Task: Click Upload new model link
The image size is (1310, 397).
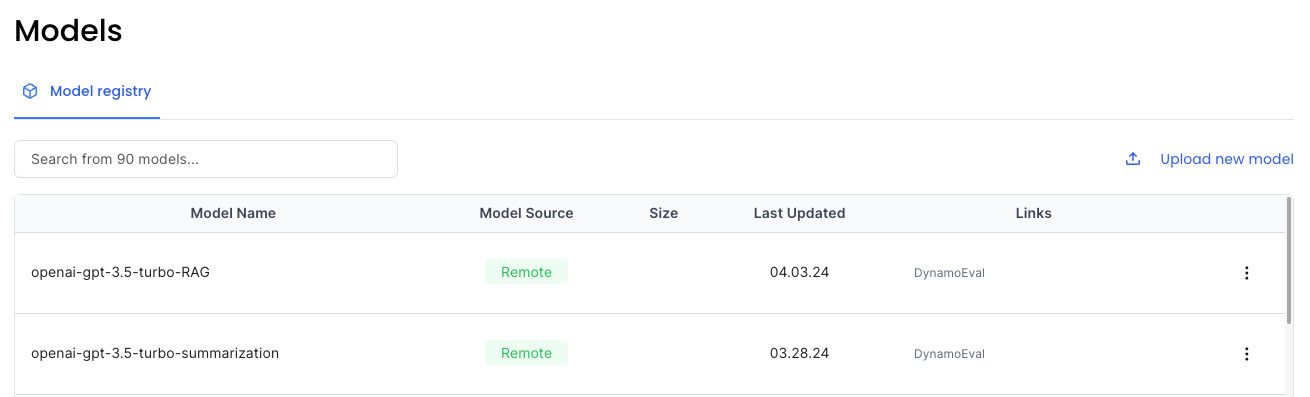Action: [x=1226, y=159]
